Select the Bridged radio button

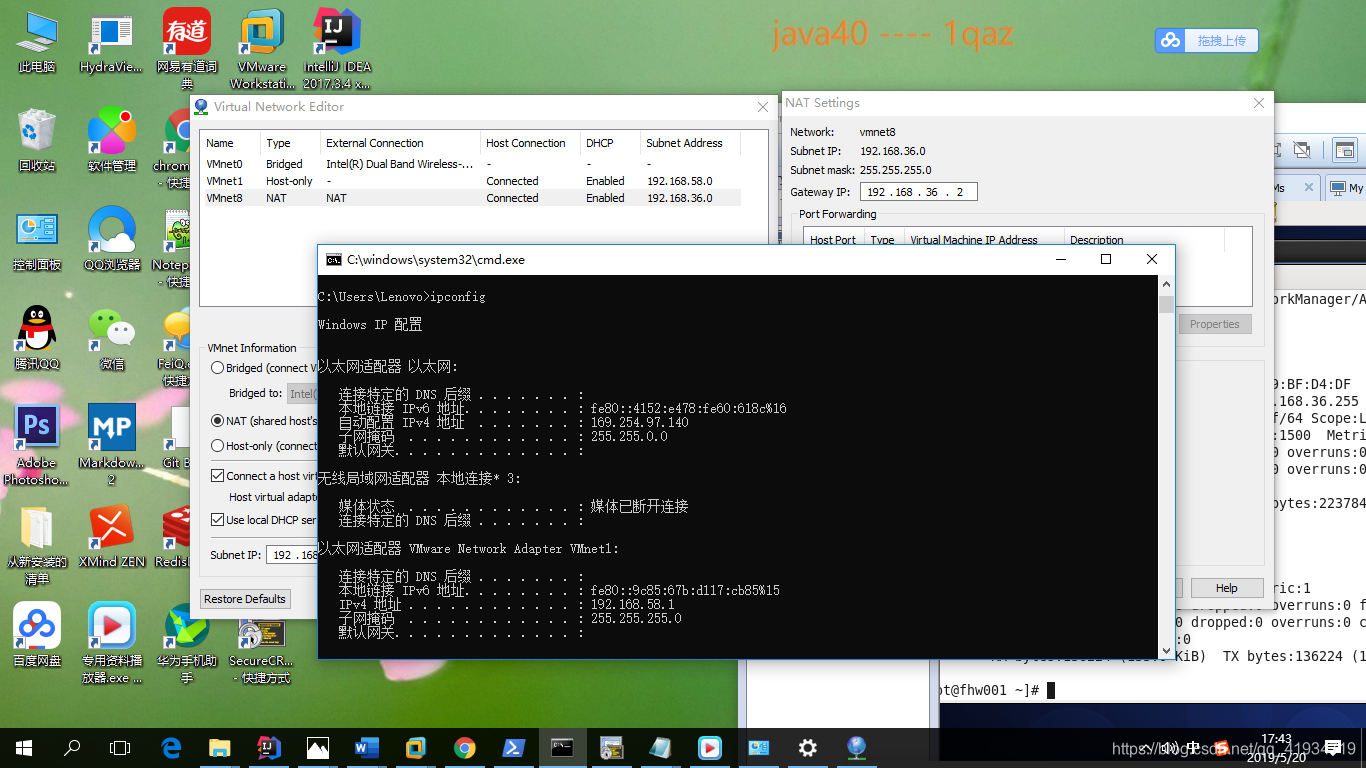tap(218, 368)
